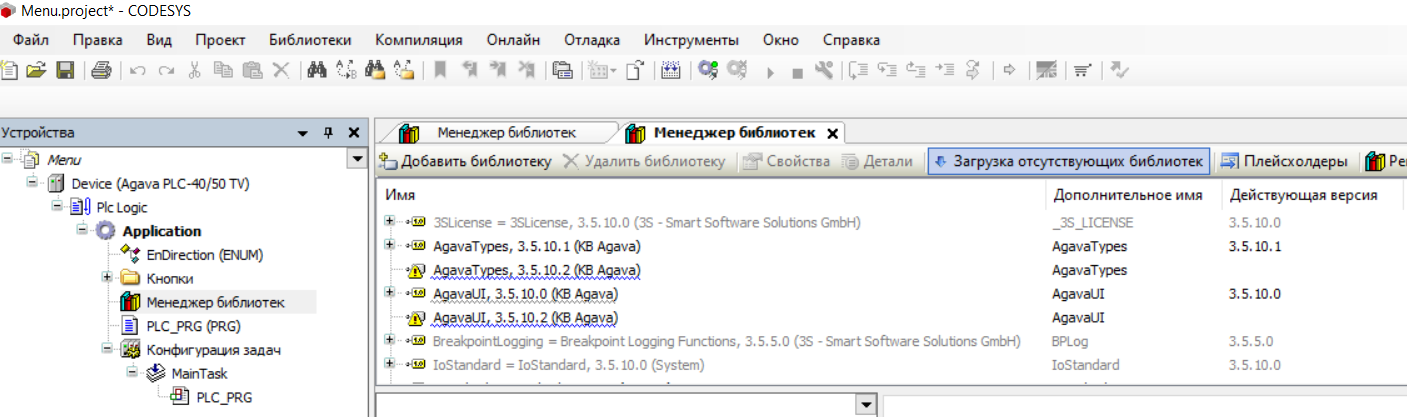Pin the Устройства panel with pushpin
Screen dimensions: 1407x417
328,133
